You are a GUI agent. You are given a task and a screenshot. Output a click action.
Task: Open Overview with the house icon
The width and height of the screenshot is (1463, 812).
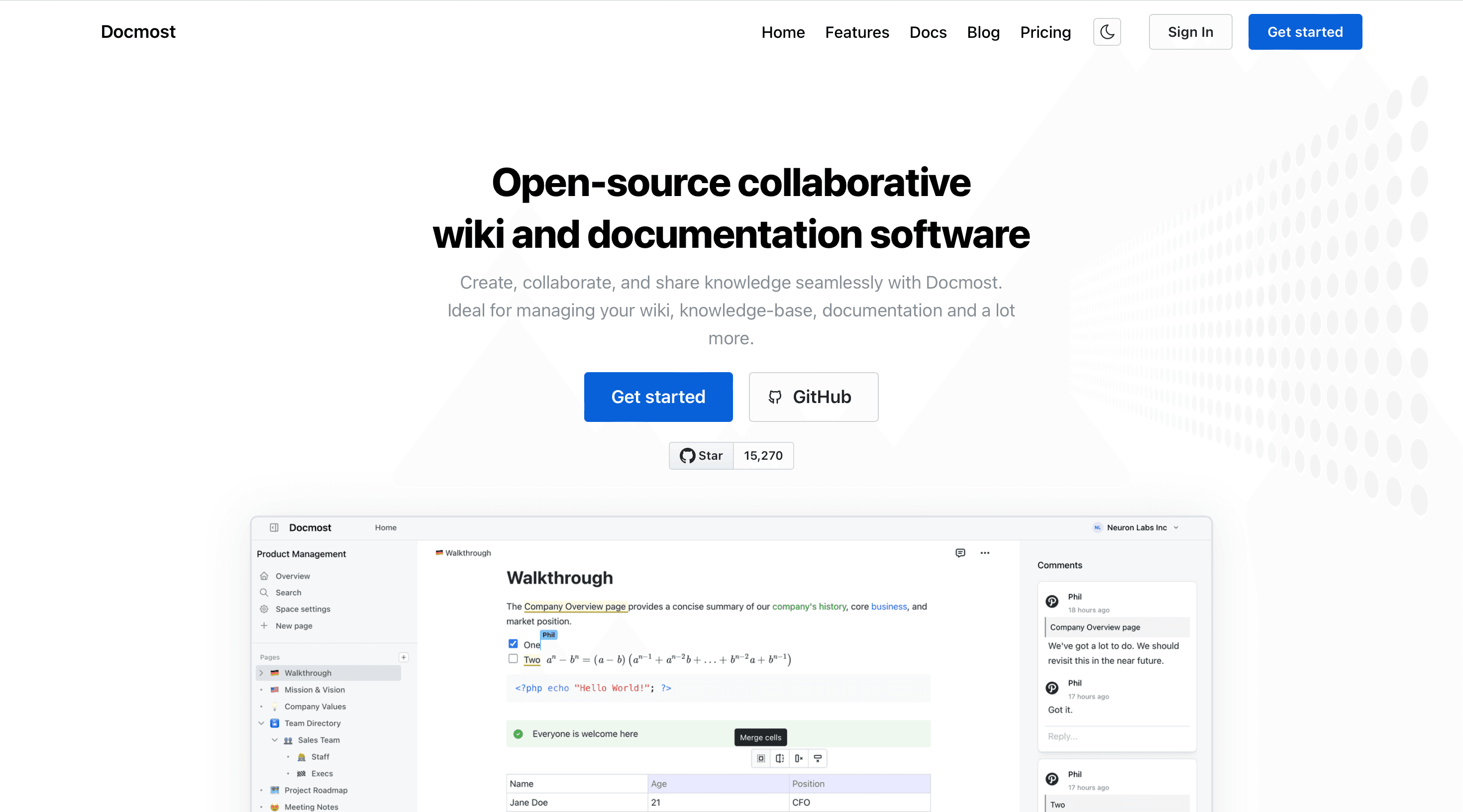(x=264, y=575)
